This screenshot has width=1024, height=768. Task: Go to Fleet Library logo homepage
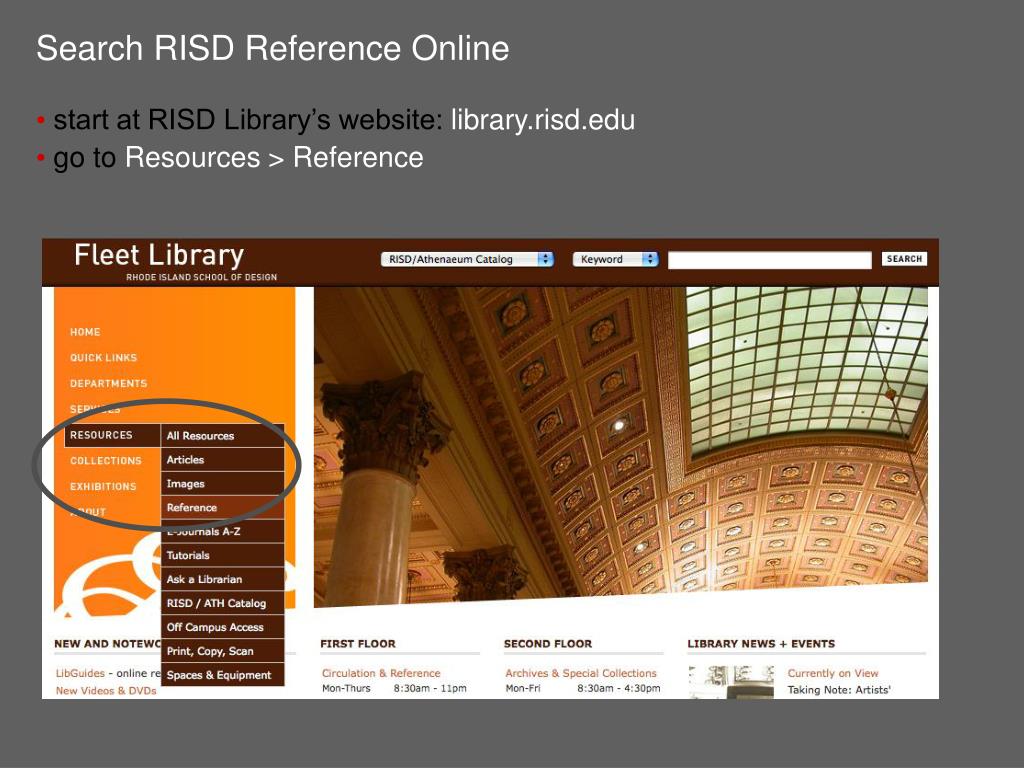(175, 261)
